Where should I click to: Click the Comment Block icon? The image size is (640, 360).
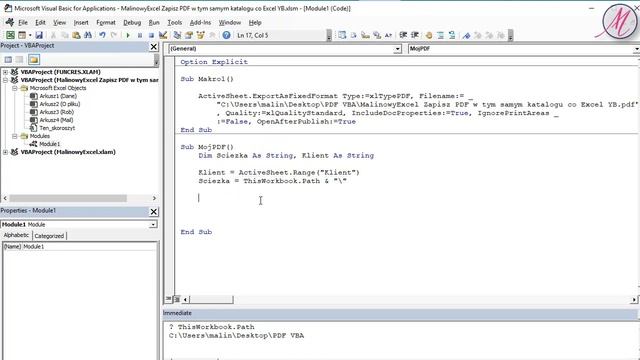pos(440,36)
